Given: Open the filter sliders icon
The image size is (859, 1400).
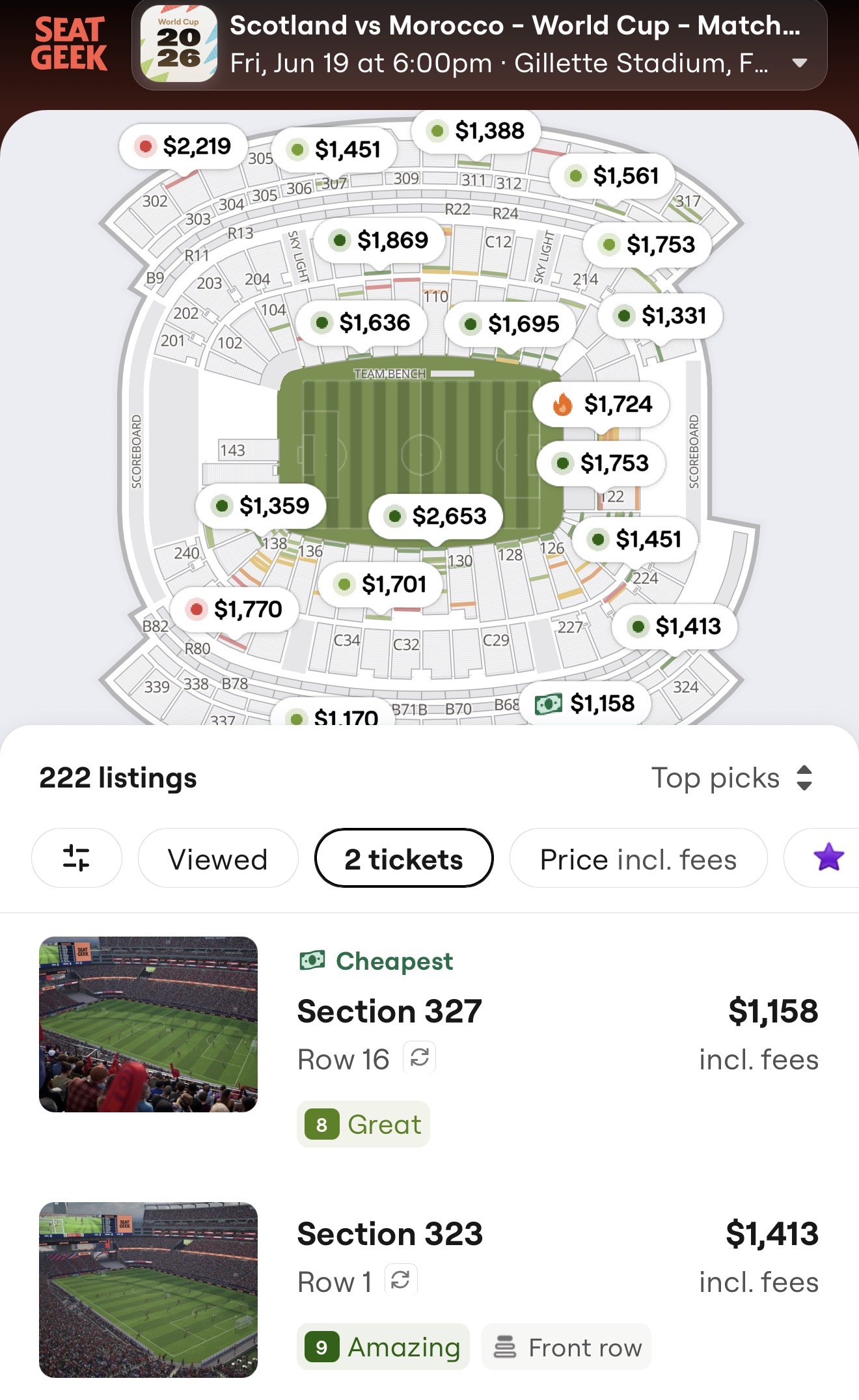Looking at the screenshot, I should [77, 858].
